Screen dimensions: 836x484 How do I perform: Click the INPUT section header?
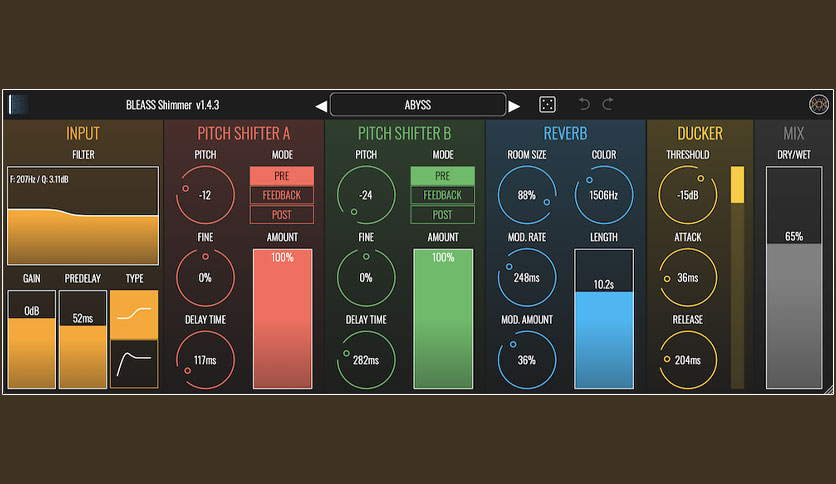tap(83, 133)
